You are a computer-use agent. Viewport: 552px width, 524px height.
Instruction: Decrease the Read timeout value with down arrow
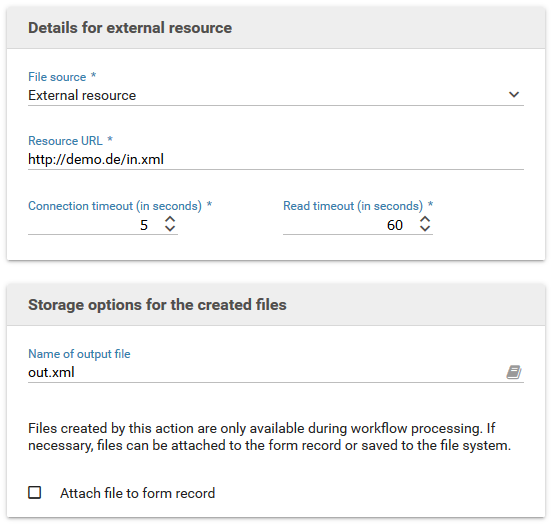pyautogui.click(x=425, y=228)
